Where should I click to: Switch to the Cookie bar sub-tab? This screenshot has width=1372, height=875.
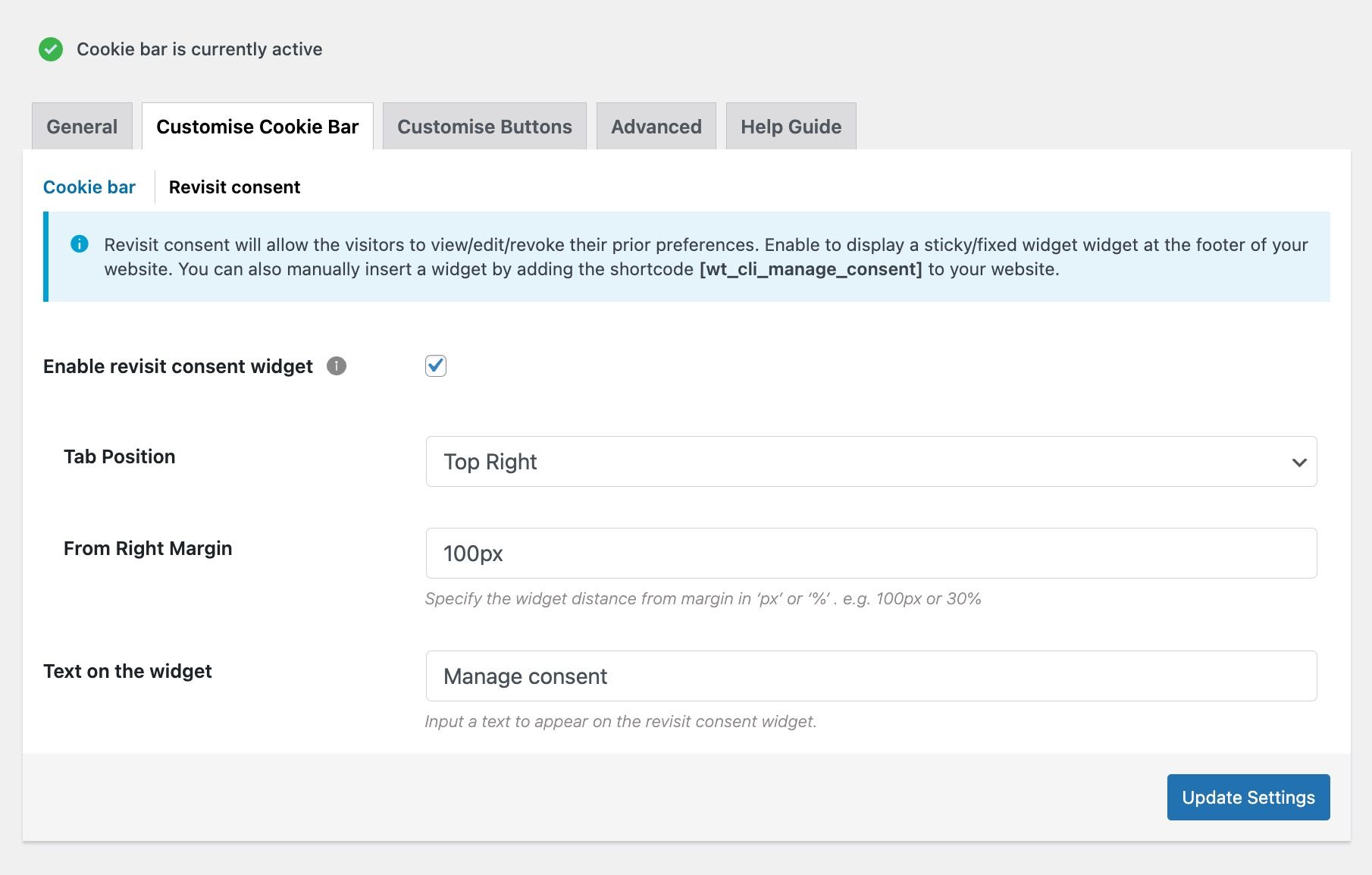[89, 187]
